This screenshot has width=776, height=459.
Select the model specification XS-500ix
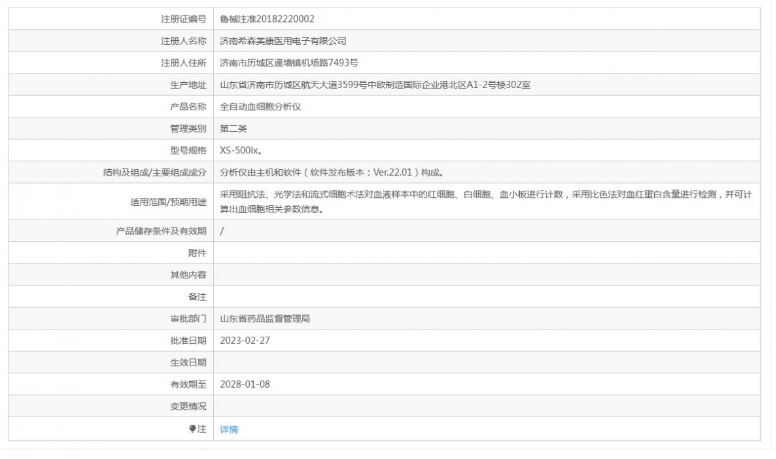coord(241,151)
